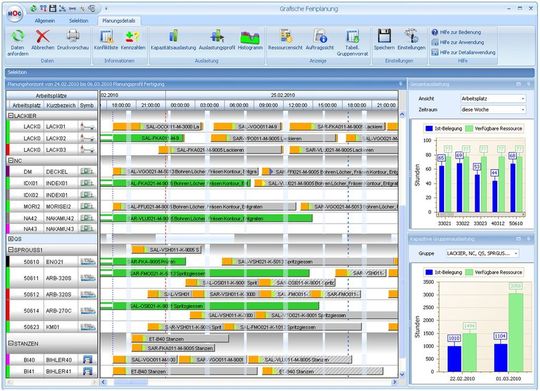Open the Konfliktliste icon
Viewport: 540px width, 391px height.
106,36
